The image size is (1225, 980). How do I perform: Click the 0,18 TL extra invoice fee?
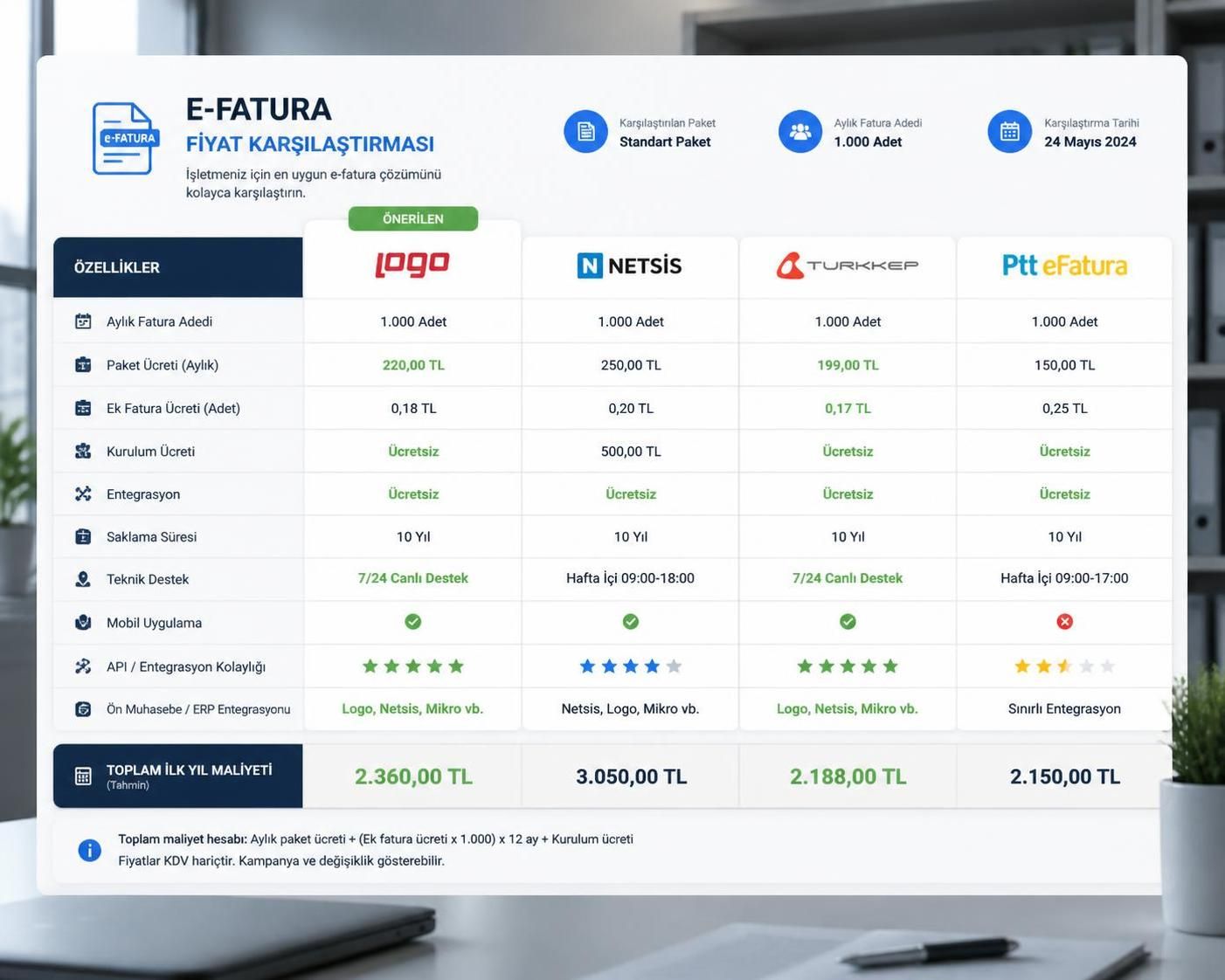click(413, 408)
